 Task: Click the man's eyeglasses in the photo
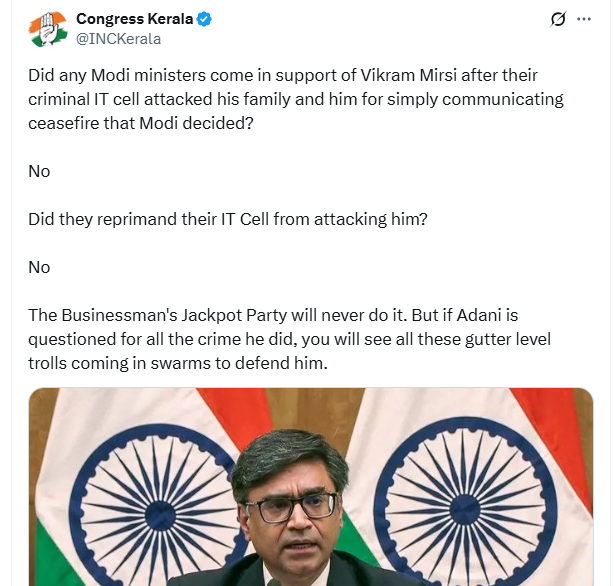(x=290, y=507)
